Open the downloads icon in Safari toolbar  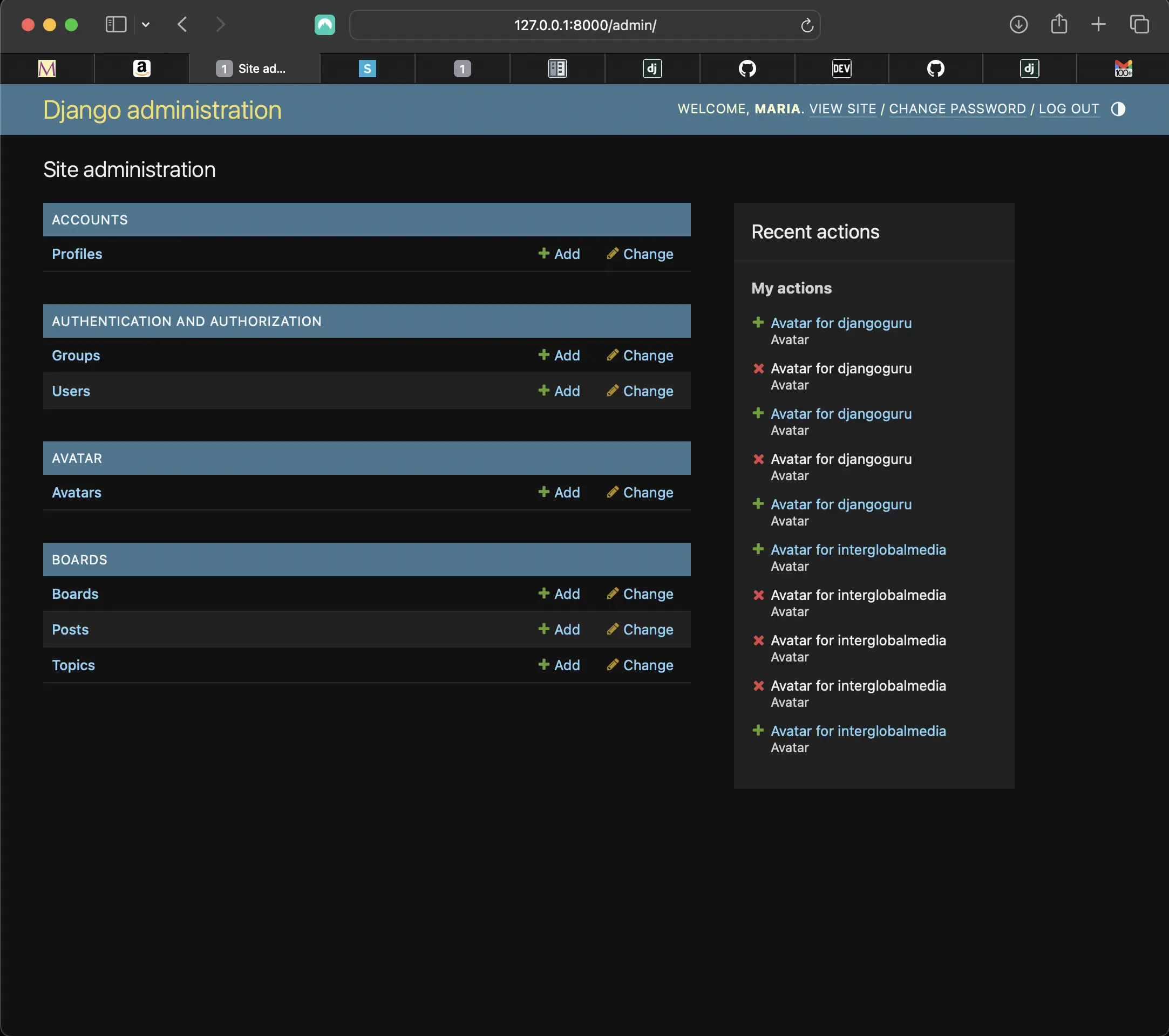1018,25
